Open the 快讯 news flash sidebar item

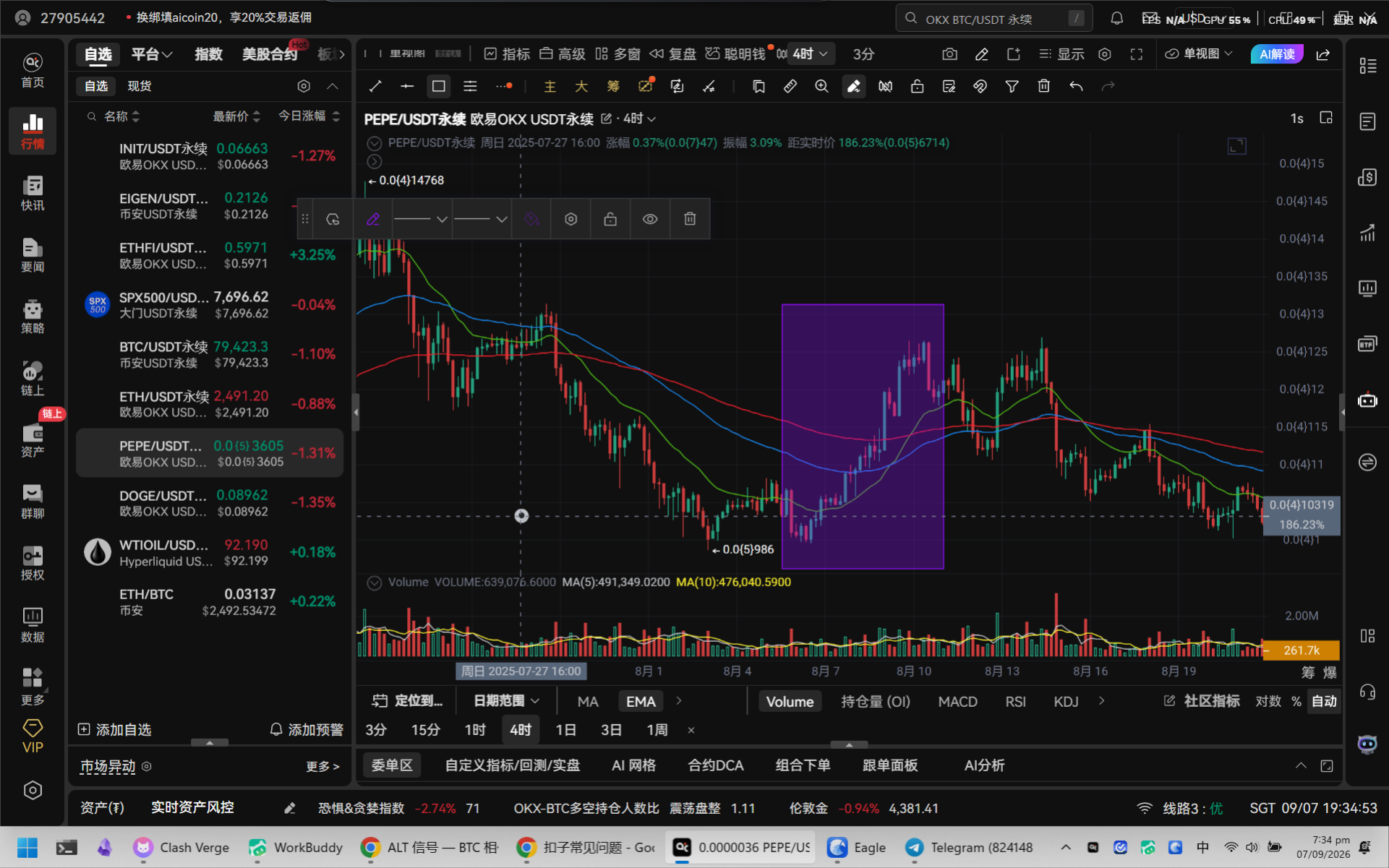click(x=33, y=193)
